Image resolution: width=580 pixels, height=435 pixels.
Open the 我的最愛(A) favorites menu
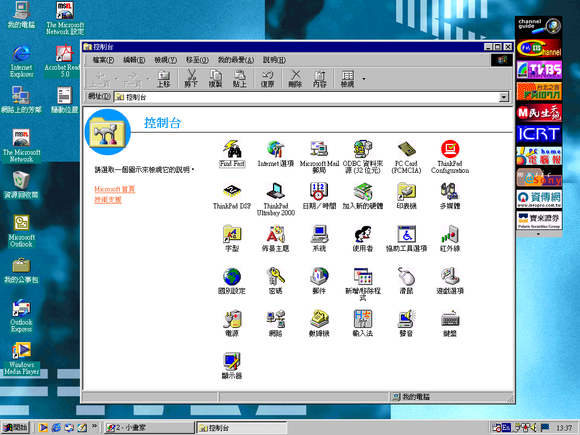coord(236,60)
